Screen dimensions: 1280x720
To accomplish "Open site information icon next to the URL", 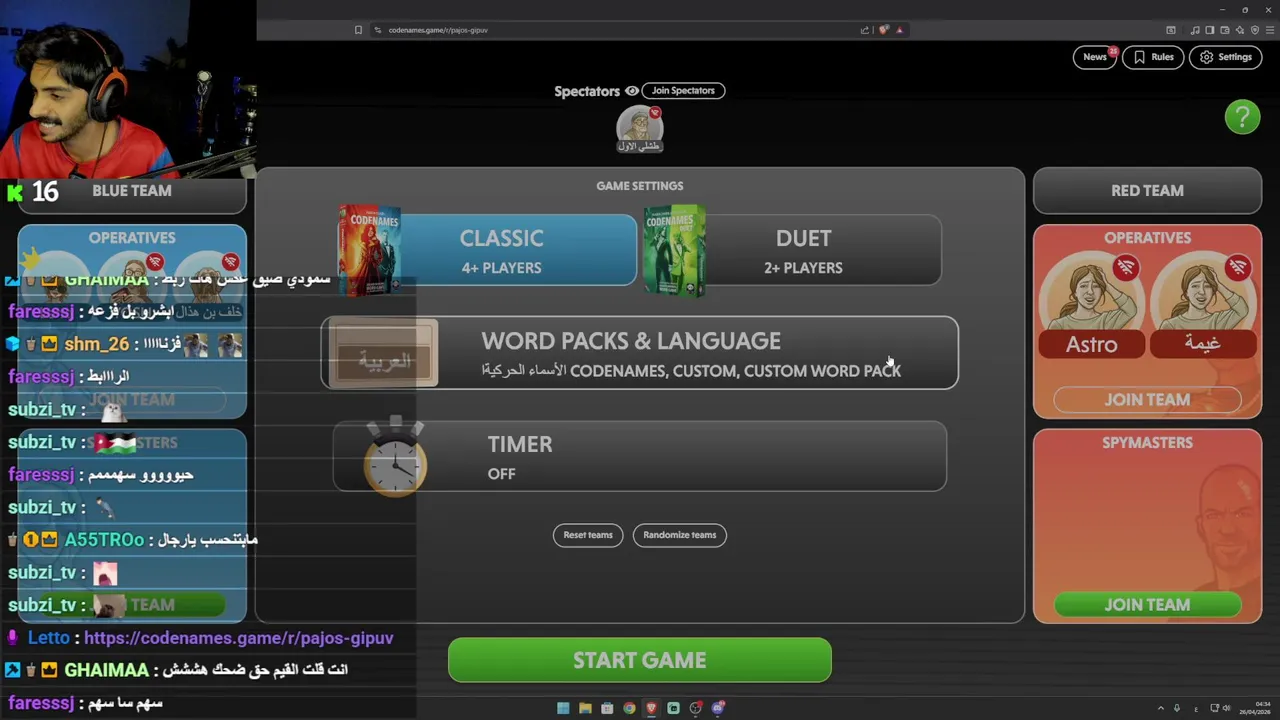I will [x=378, y=30].
